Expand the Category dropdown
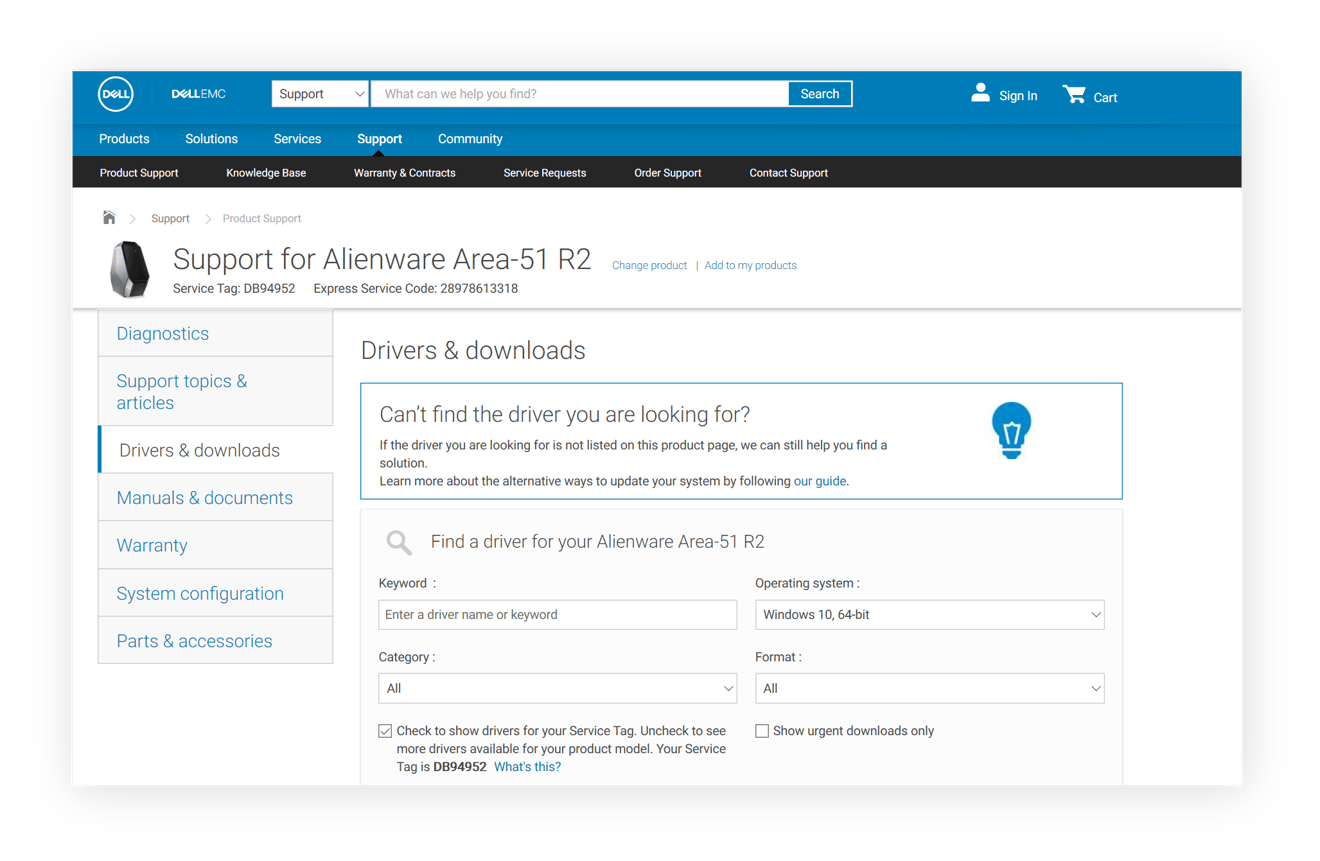Image resolution: width=1320 pixels, height=861 pixels. pos(558,688)
